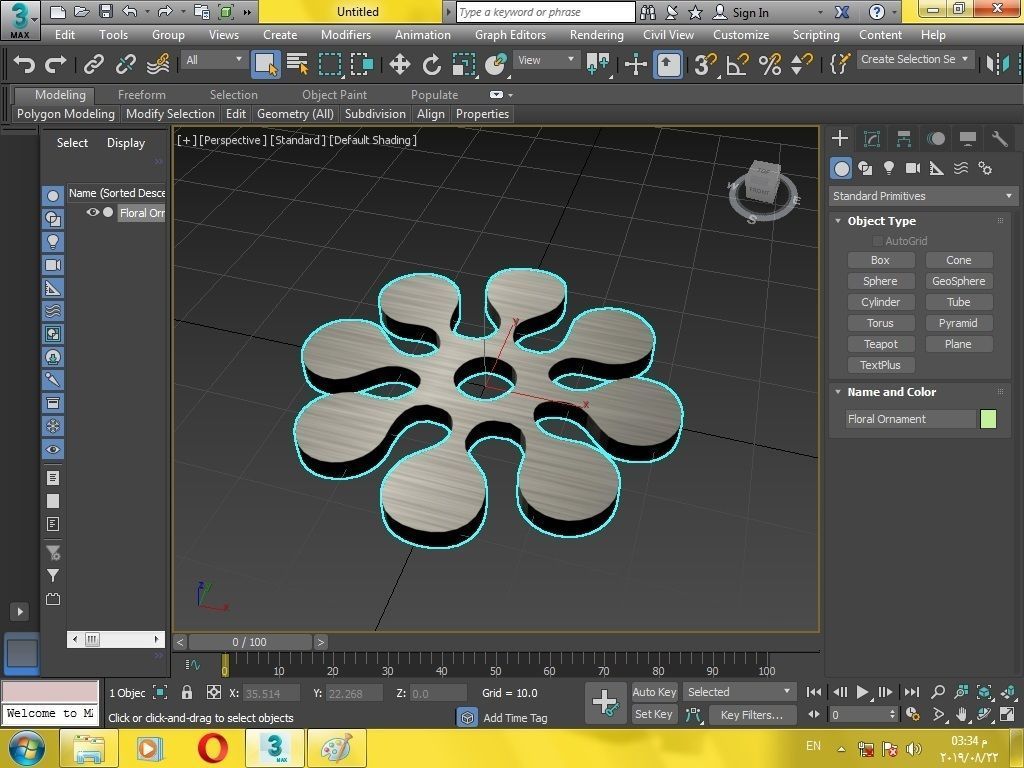1024x768 pixels.
Task: Click the Set Key button
Action: tap(654, 714)
